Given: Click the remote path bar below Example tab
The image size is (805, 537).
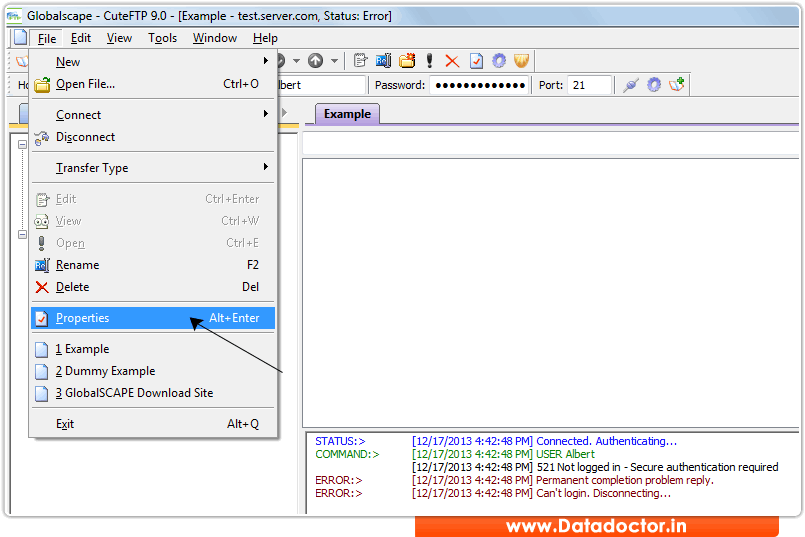Looking at the screenshot, I should (x=551, y=143).
